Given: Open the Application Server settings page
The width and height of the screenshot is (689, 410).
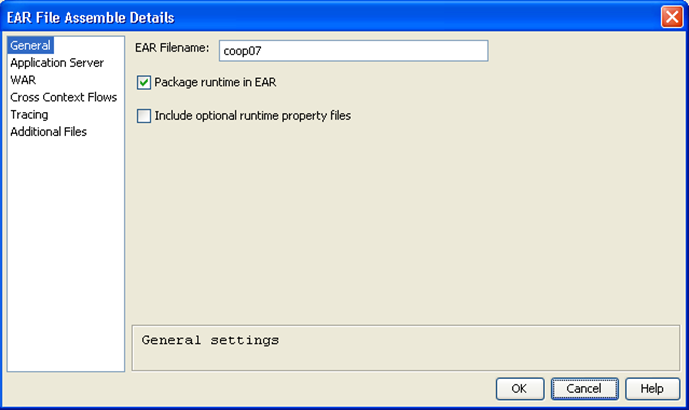Looking at the screenshot, I should 57,63.
